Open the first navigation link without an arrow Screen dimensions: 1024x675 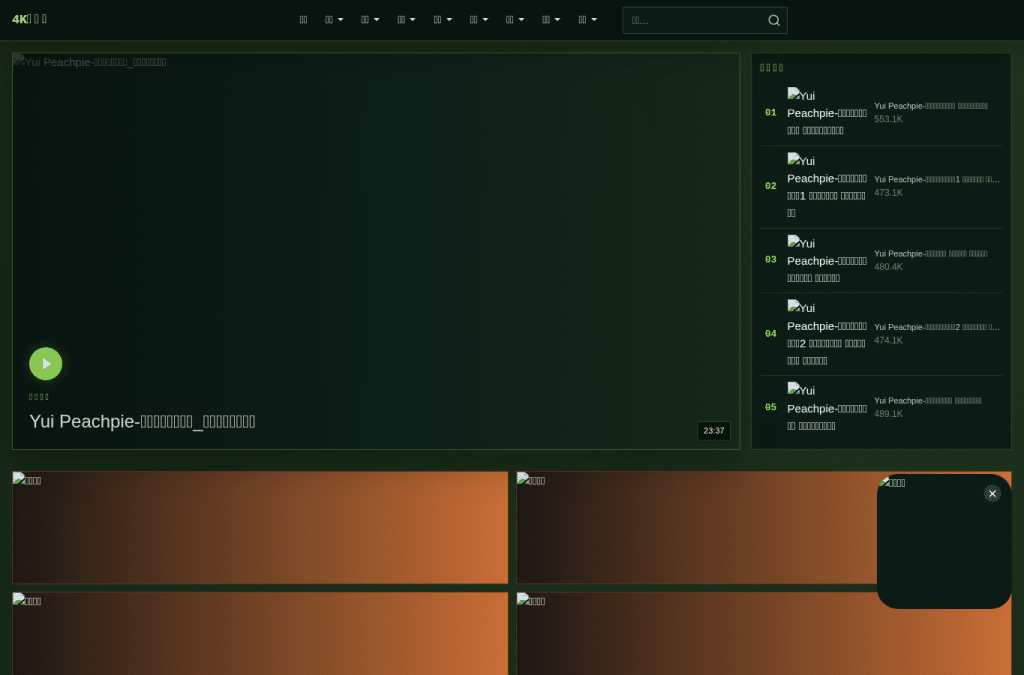coord(303,20)
